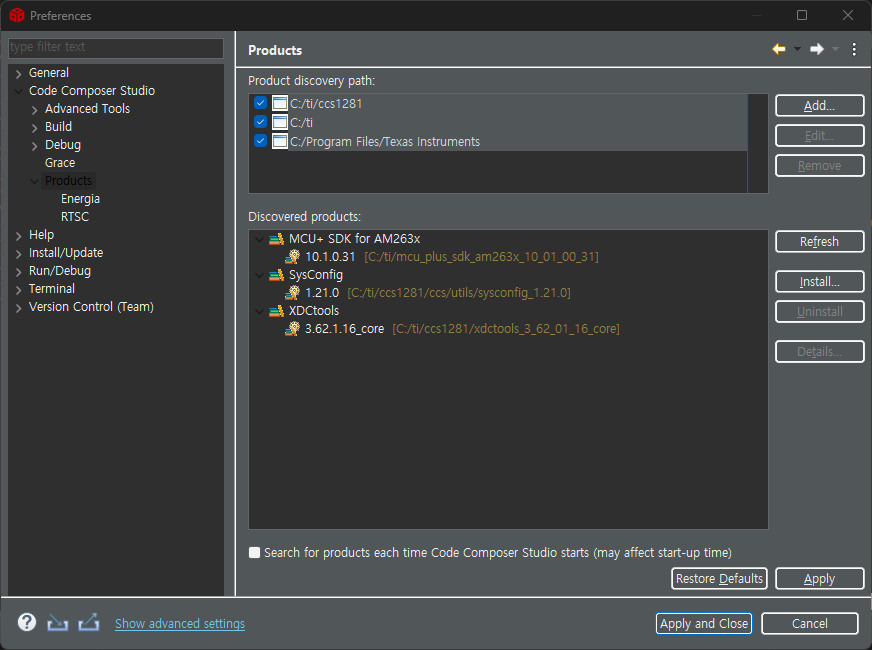Open the Show advanced settings link
The image size is (872, 650).
[180, 623]
